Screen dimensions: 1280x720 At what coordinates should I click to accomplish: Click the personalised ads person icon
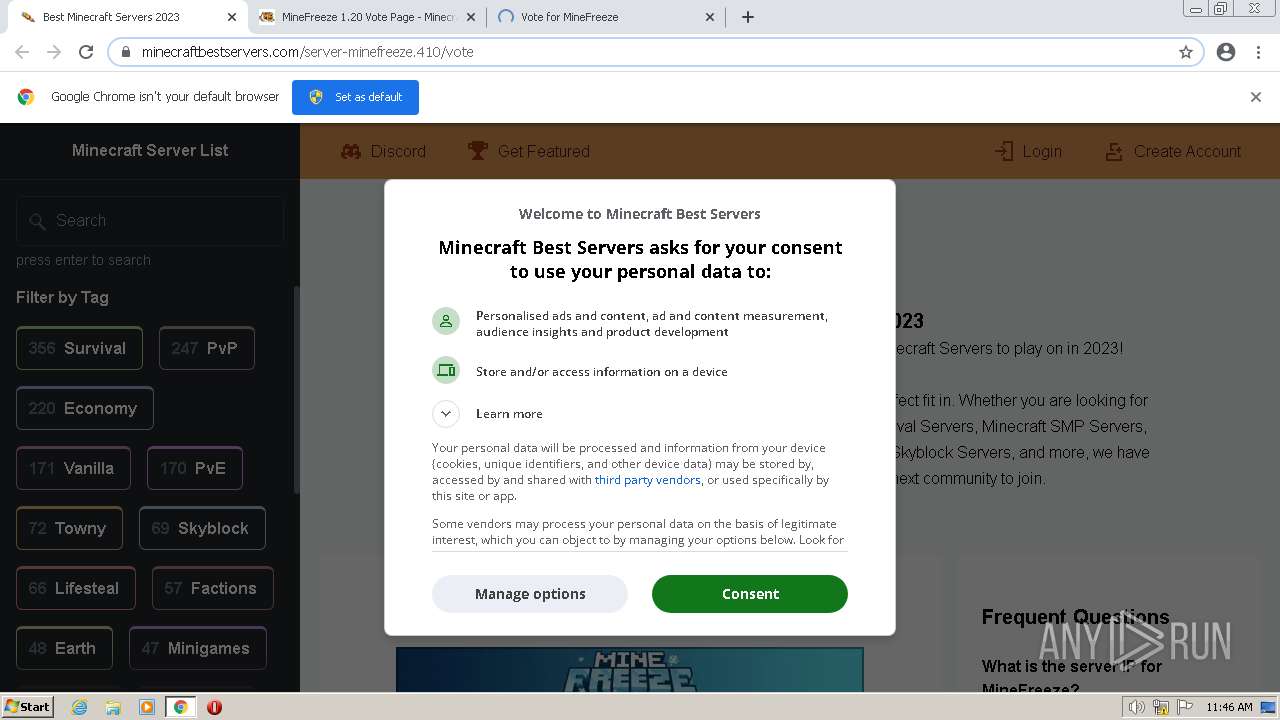pos(446,321)
